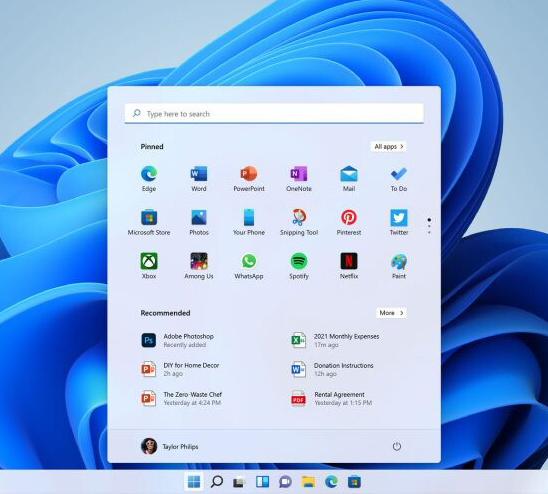
Task: Open Microsoft Store pinned app
Action: 149,222
